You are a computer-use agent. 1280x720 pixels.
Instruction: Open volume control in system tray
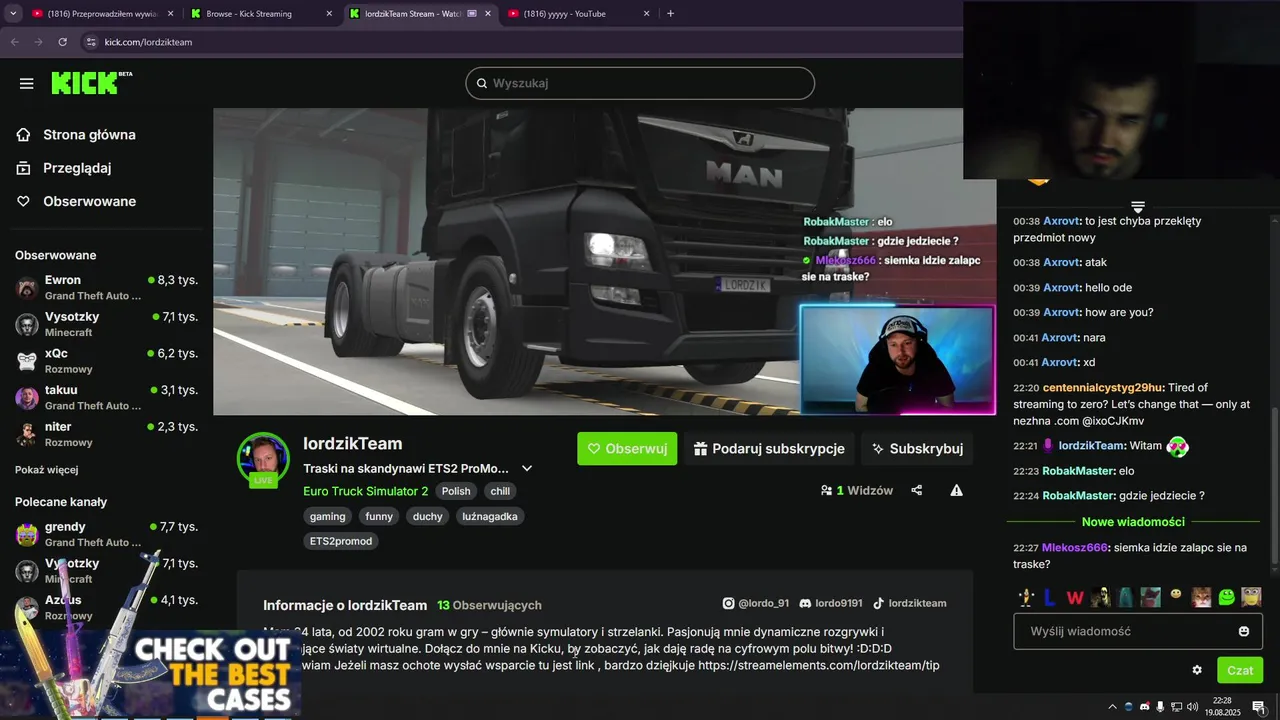click(1192, 707)
